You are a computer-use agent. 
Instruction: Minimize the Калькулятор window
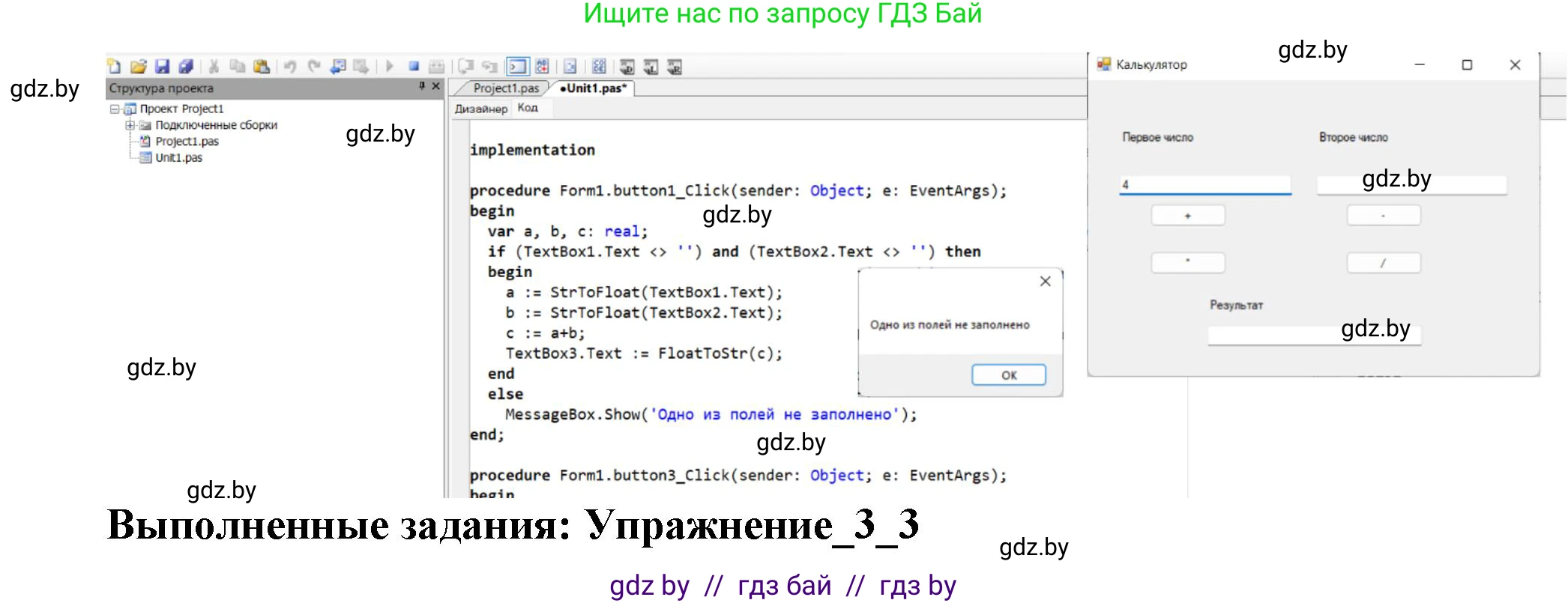[1420, 65]
